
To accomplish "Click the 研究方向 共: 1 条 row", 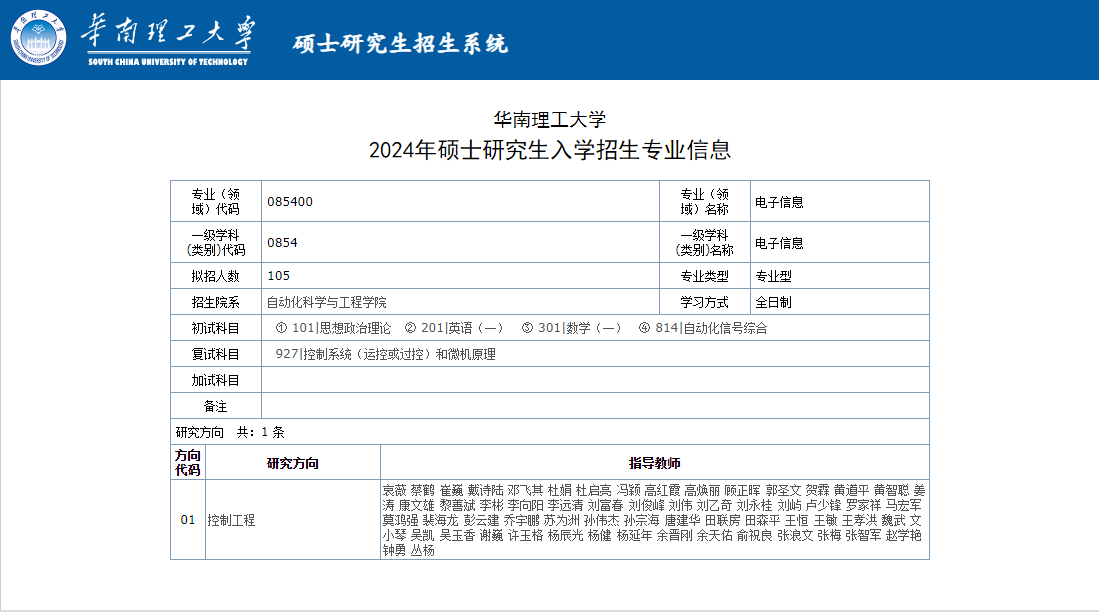I will point(550,432).
